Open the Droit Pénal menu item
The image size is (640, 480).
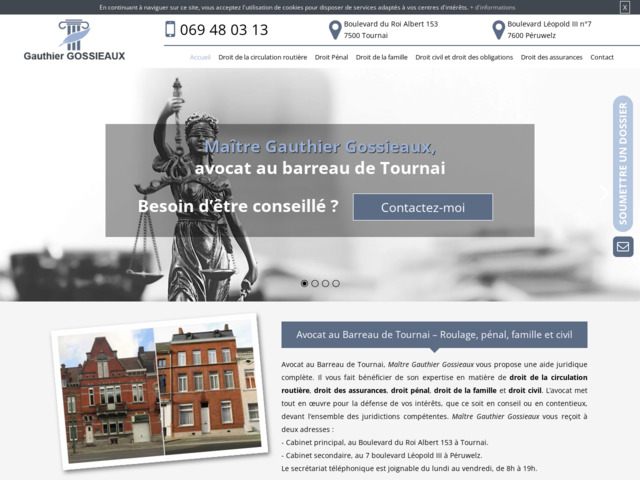(x=331, y=58)
